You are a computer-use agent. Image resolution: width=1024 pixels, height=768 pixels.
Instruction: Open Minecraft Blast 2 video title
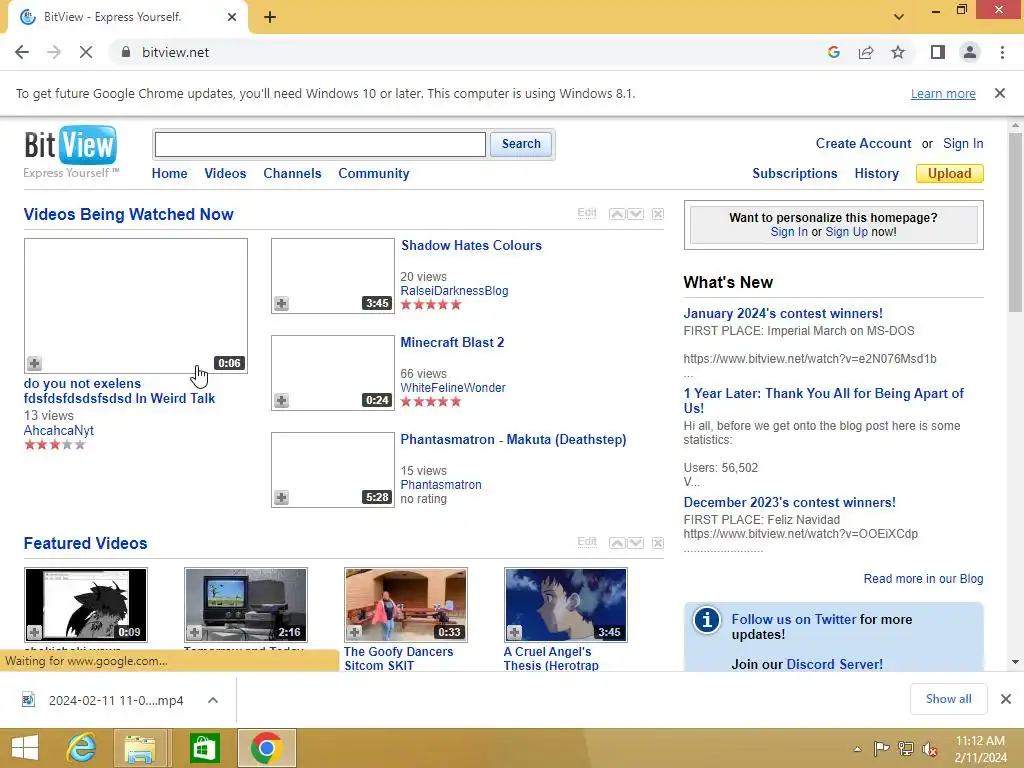(x=452, y=342)
